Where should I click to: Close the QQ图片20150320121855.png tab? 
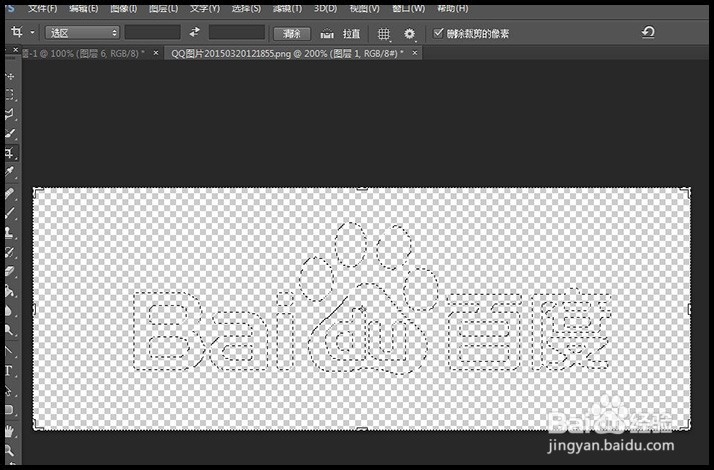tap(415, 53)
